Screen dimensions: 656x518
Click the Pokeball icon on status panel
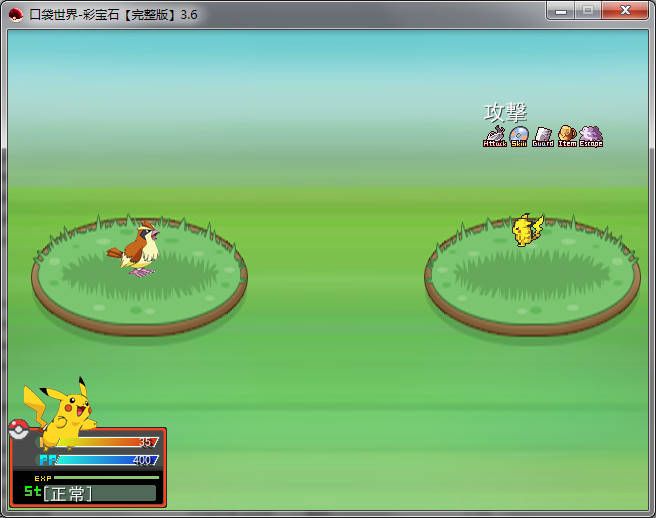19,429
